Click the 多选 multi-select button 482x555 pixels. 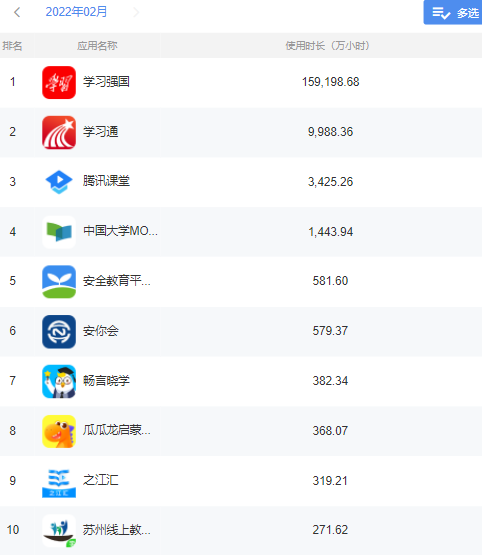coord(453,12)
